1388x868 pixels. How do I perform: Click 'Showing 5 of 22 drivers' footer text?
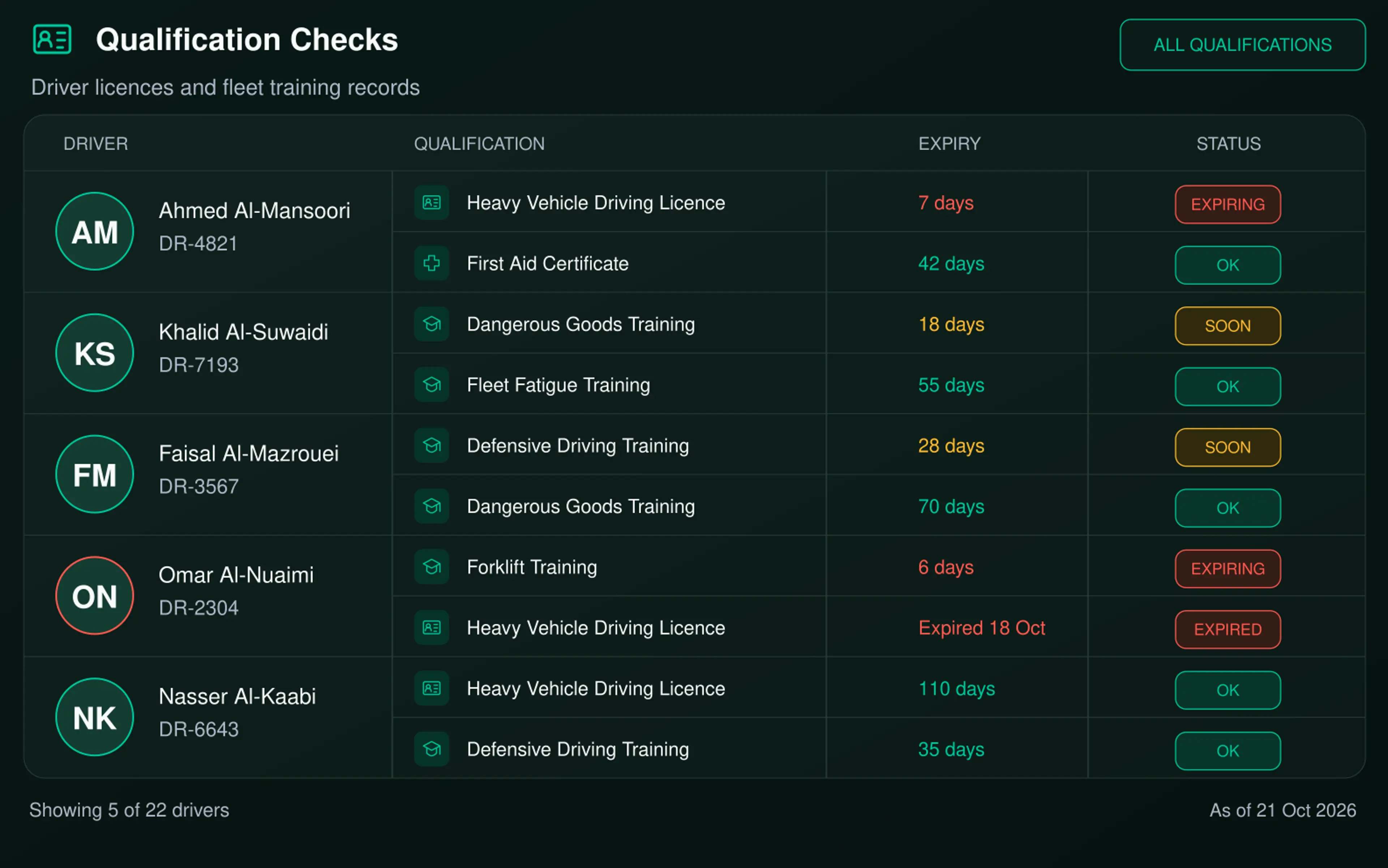coord(129,810)
